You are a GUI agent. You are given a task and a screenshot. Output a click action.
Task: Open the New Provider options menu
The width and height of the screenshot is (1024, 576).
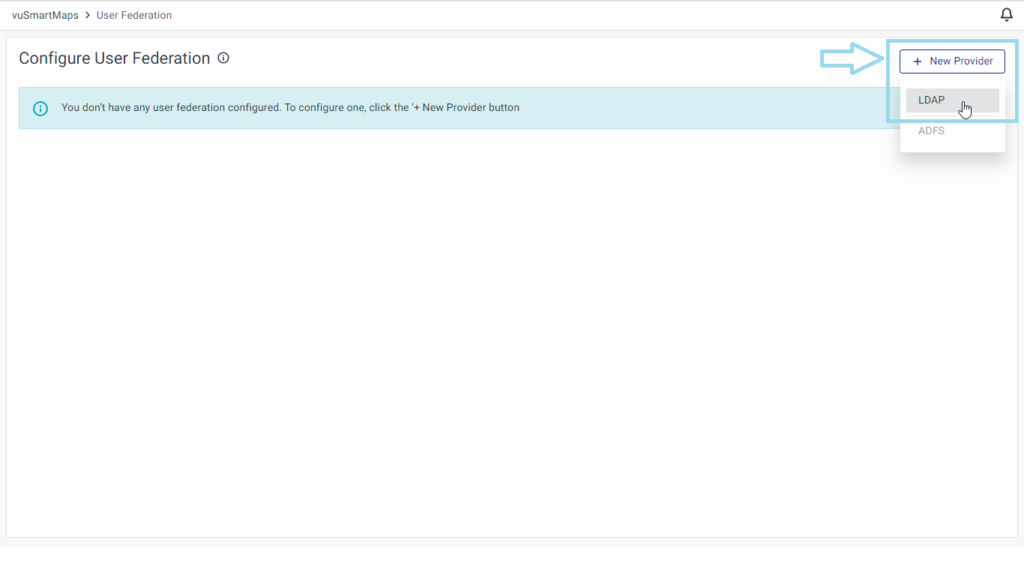[952, 61]
